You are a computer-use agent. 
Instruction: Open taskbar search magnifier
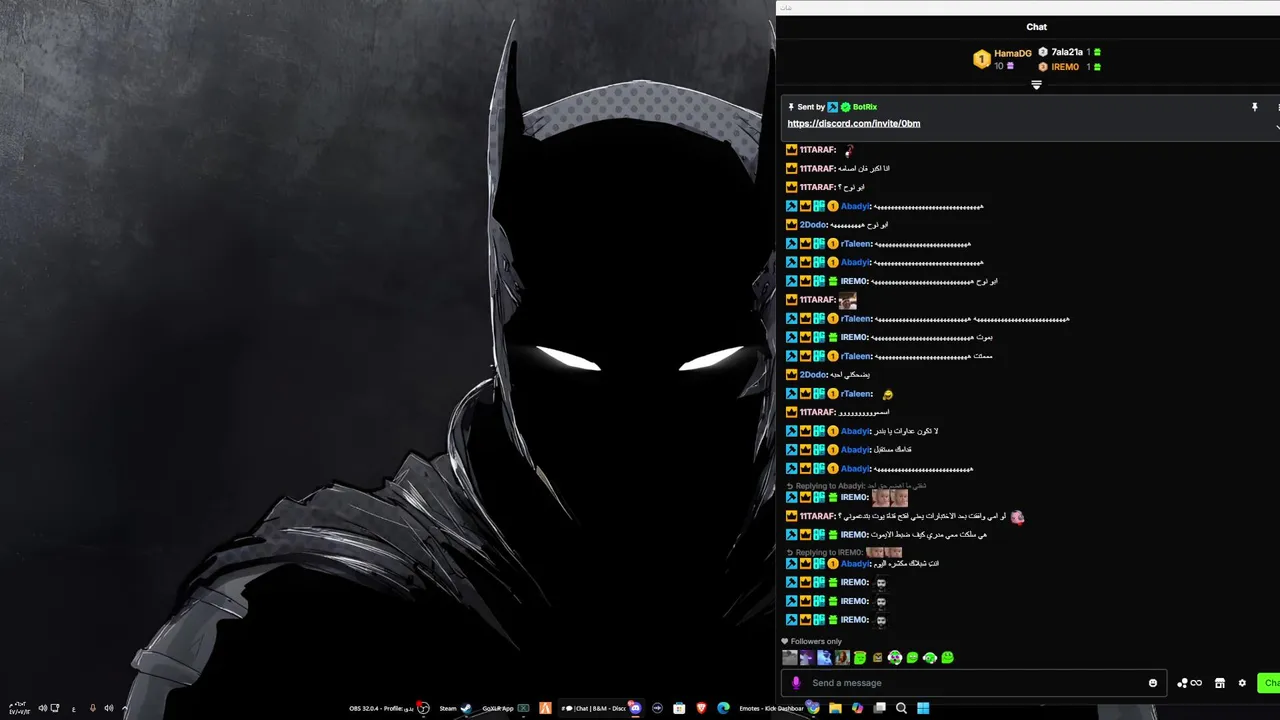pos(901,708)
